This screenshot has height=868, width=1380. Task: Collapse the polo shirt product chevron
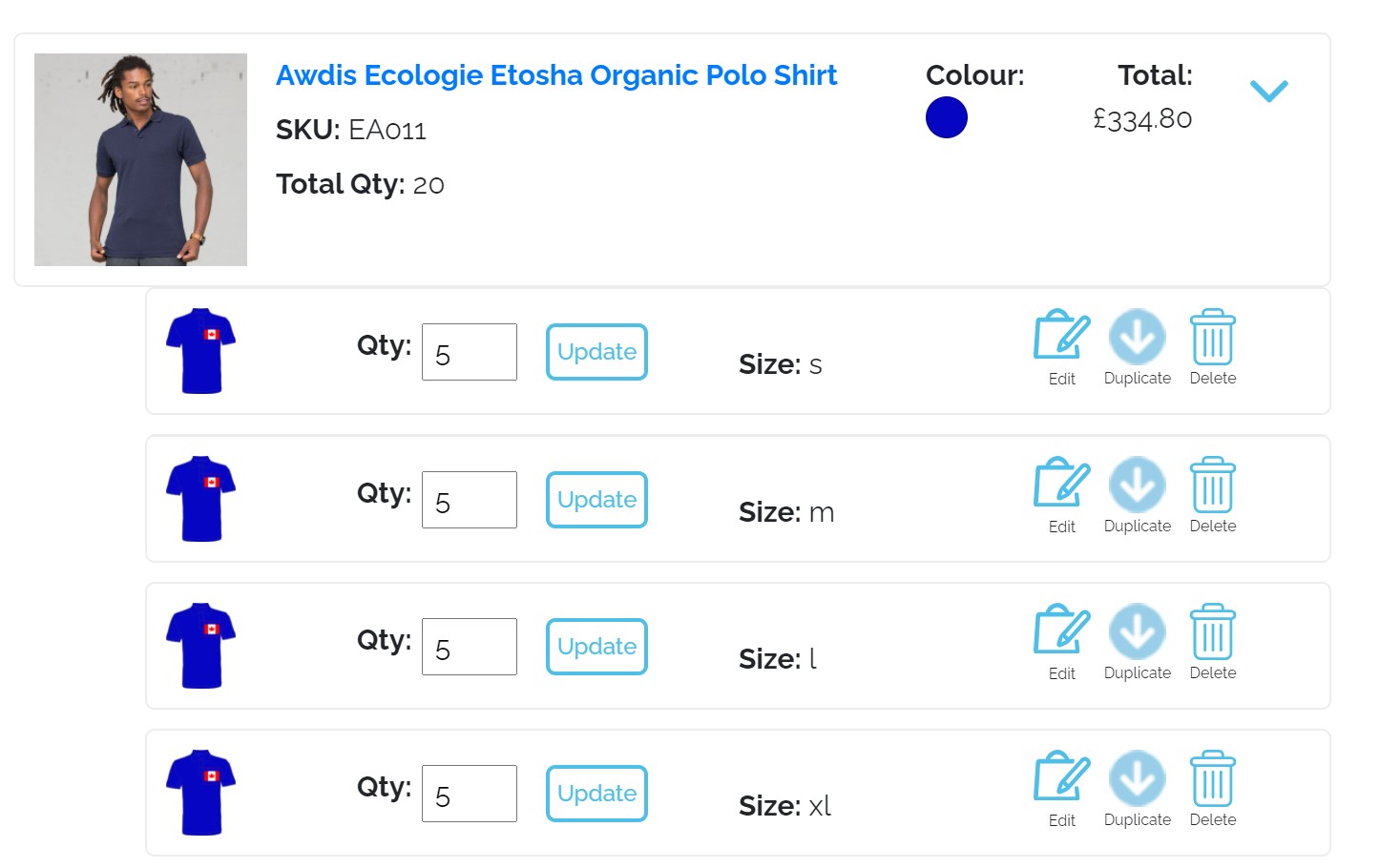pyautogui.click(x=1269, y=91)
